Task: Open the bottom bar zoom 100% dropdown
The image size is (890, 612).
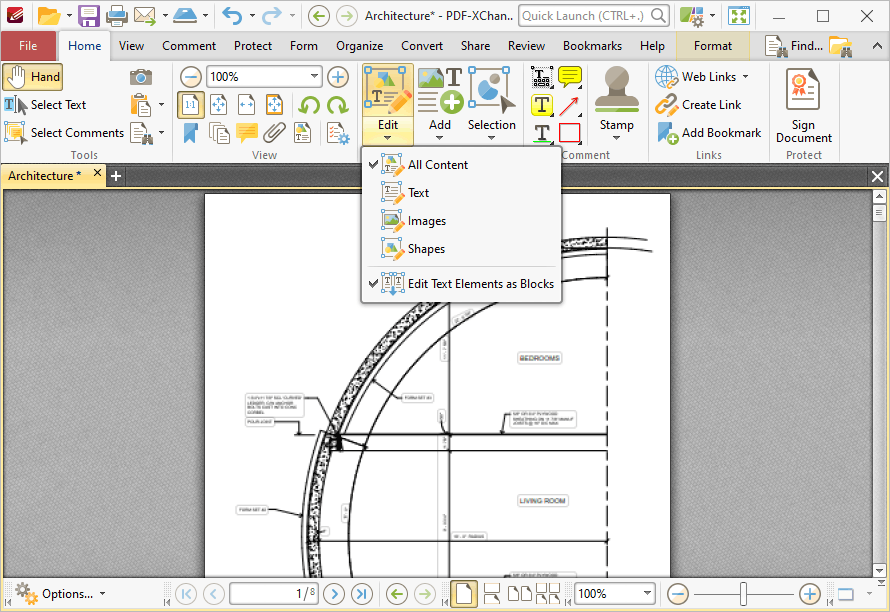Action: tap(648, 594)
